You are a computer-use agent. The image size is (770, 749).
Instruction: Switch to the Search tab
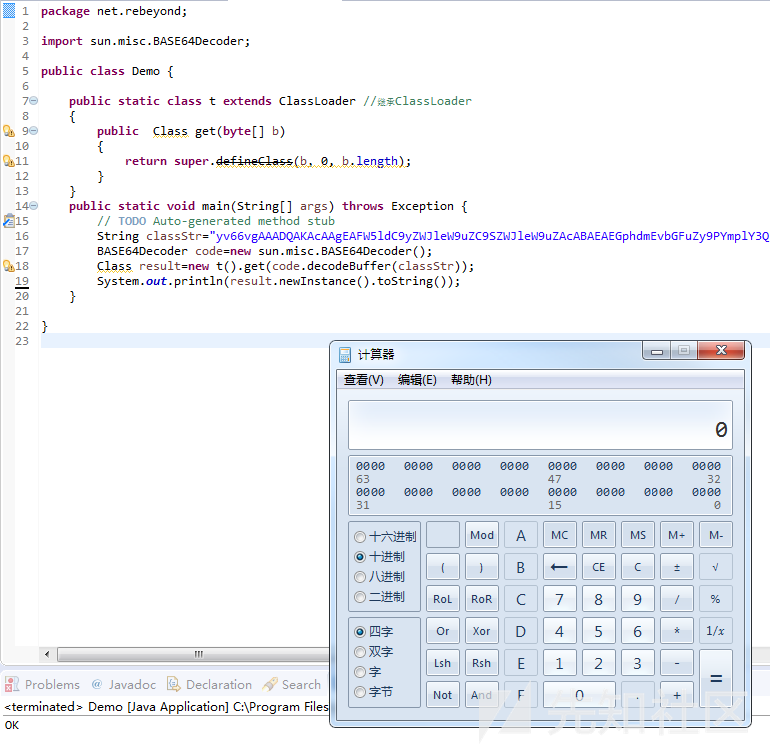point(292,685)
